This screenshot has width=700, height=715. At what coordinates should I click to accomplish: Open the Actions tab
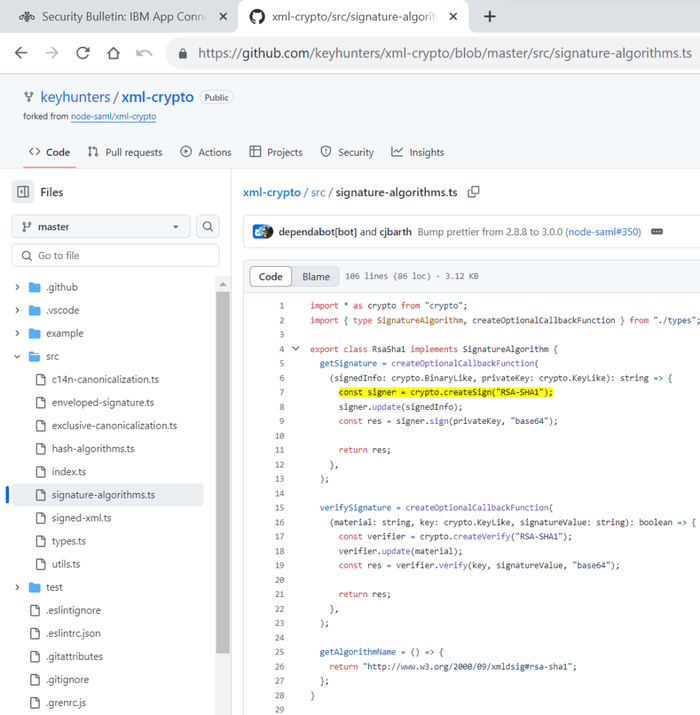tap(206, 152)
